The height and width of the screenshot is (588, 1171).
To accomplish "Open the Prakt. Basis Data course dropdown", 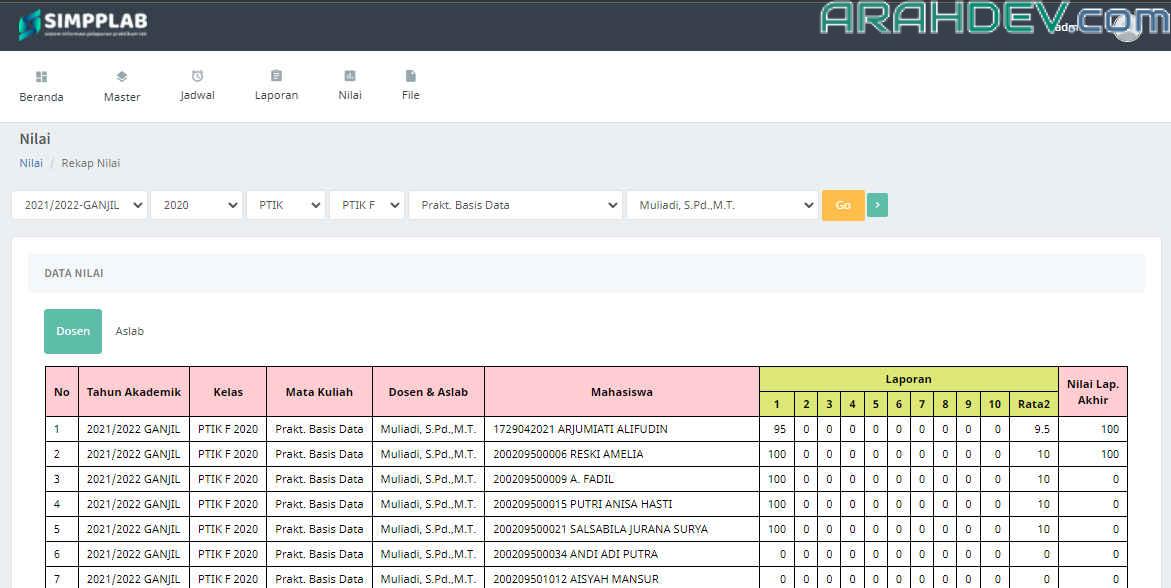I will tap(515, 205).
